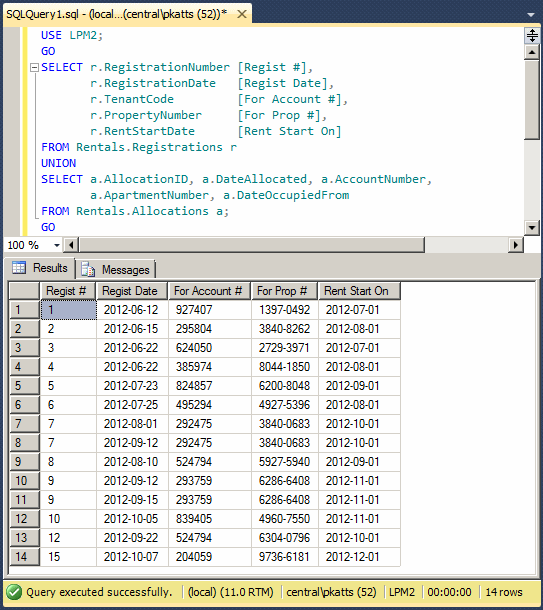Select the Regist Date column header
Image resolution: width=543 pixels, height=610 pixels.
132,291
